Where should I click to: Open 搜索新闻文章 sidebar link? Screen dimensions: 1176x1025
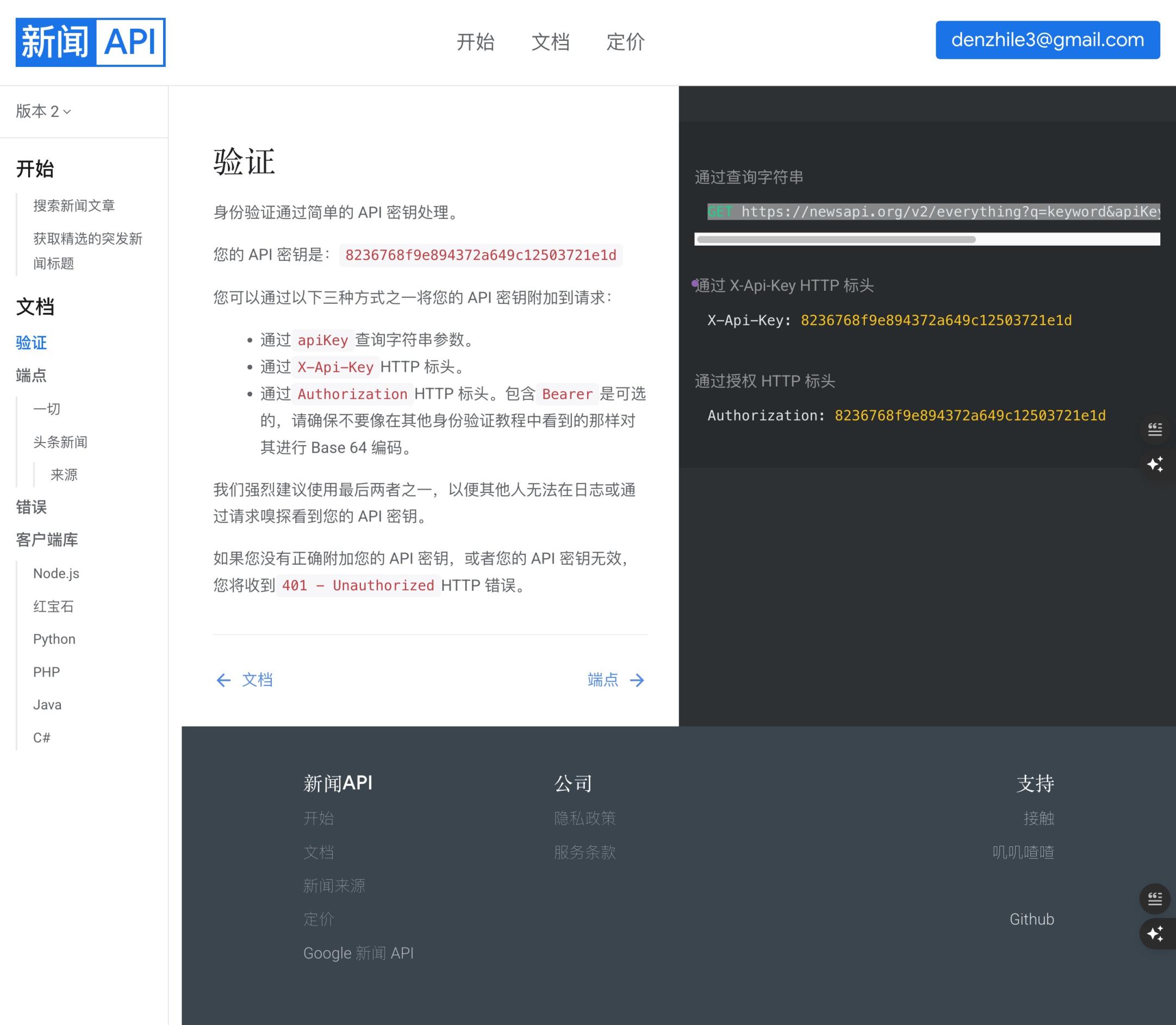click(x=74, y=206)
